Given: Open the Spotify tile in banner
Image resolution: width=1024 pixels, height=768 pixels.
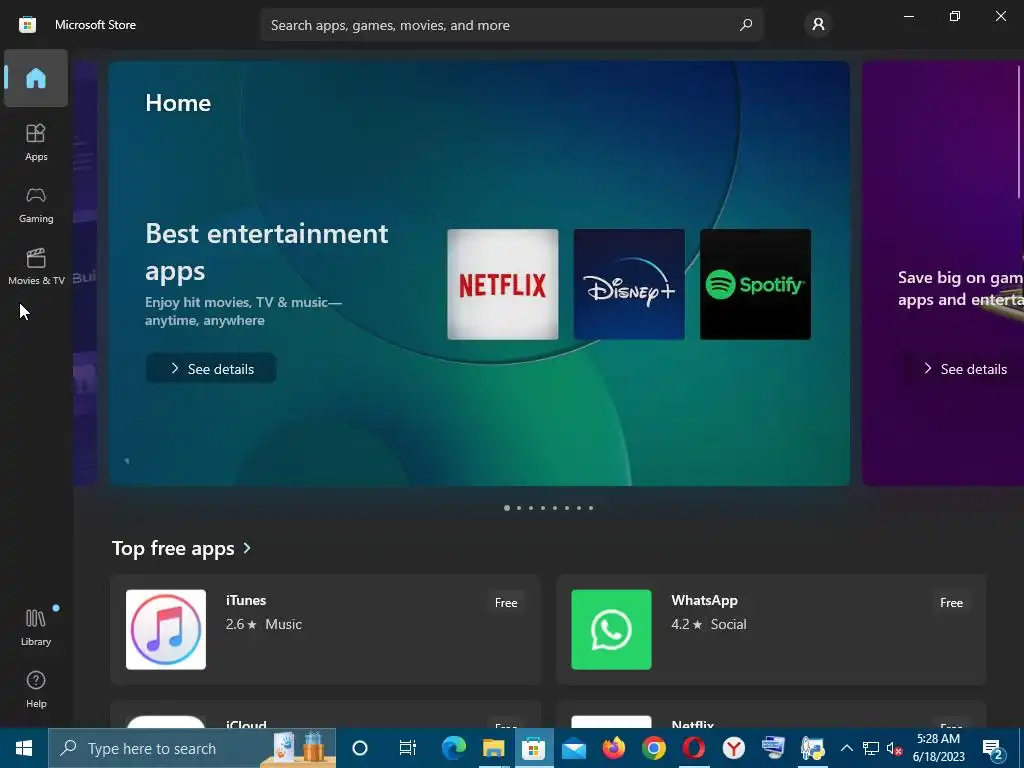Looking at the screenshot, I should tap(756, 284).
